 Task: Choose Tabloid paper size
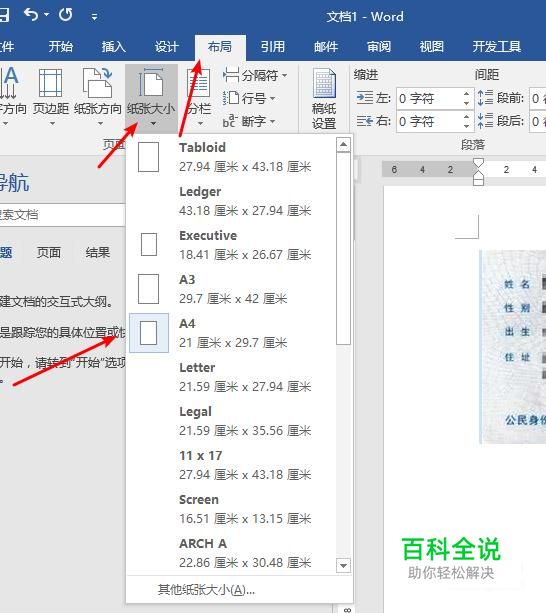[x=231, y=157]
